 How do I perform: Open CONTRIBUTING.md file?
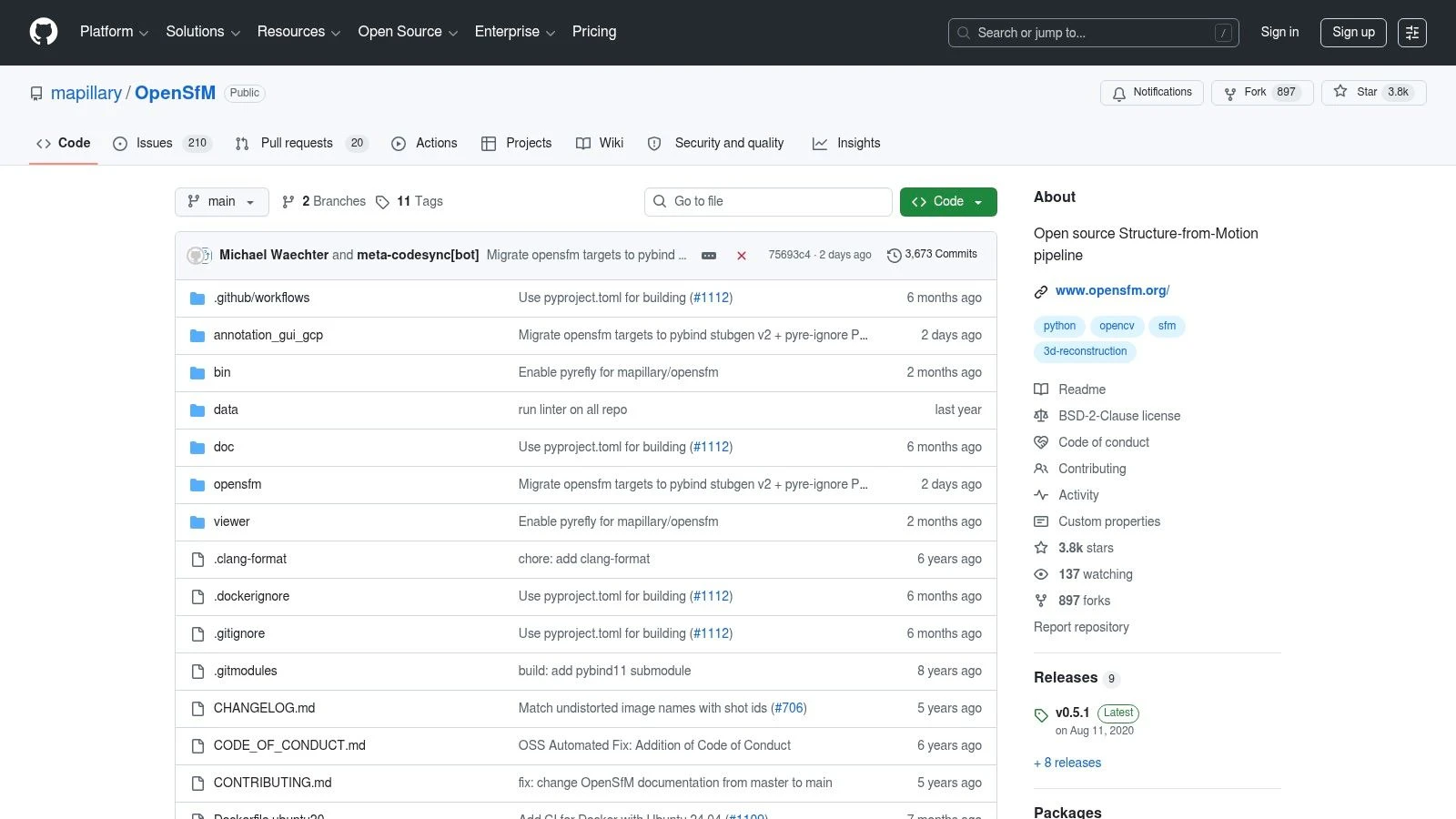tap(272, 783)
